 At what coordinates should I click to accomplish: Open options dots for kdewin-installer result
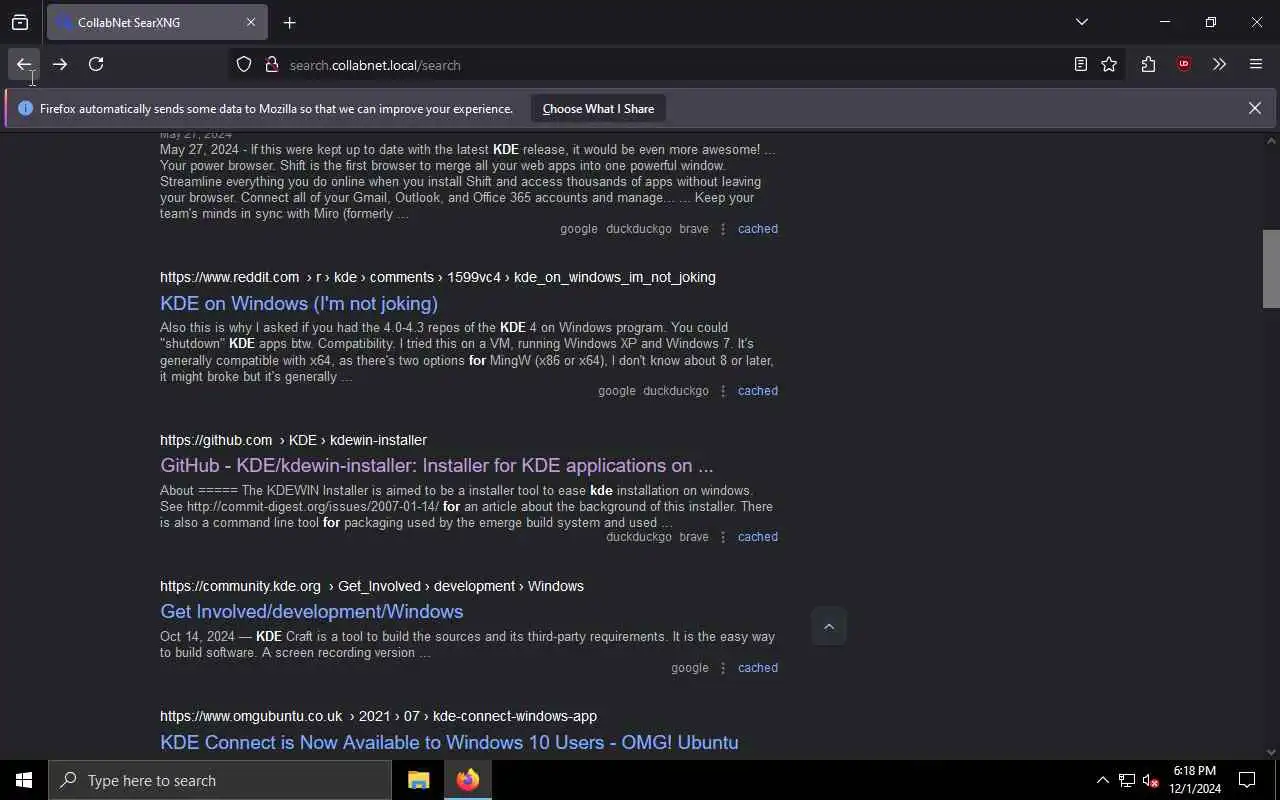(723, 537)
